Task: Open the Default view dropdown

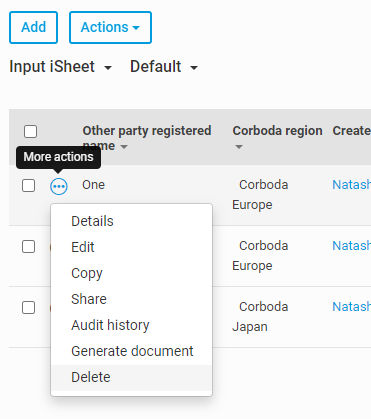Action: [164, 66]
